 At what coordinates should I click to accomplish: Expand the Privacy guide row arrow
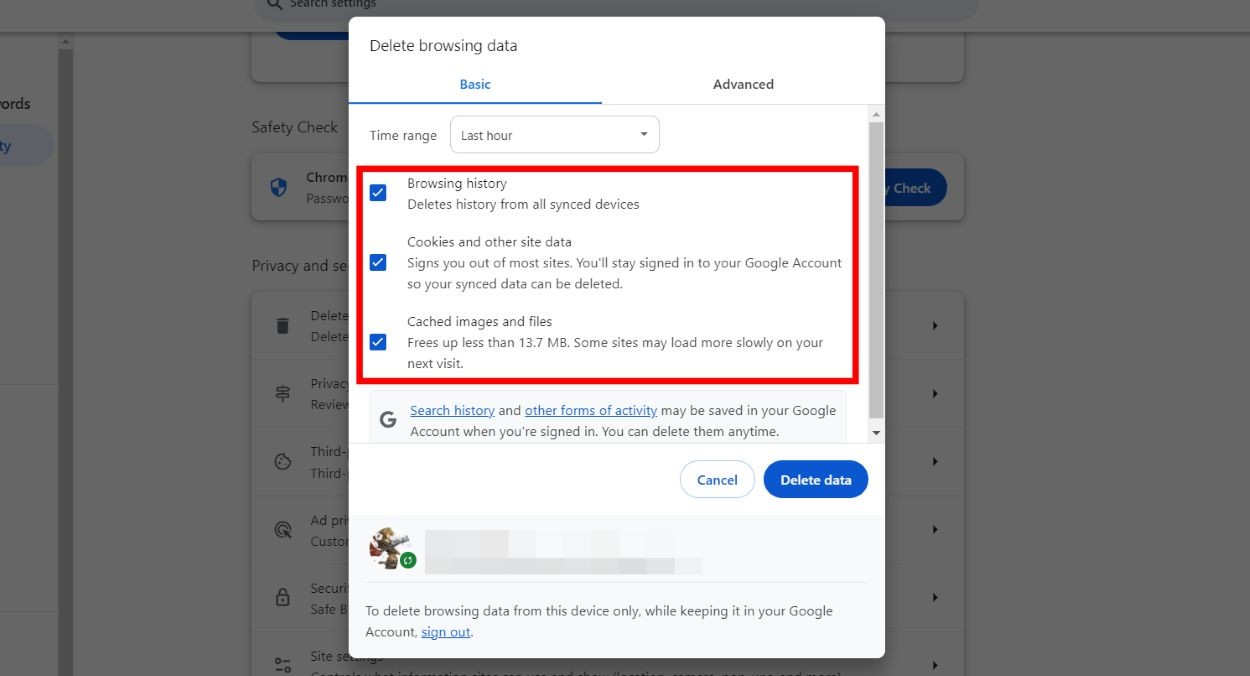click(x=936, y=394)
